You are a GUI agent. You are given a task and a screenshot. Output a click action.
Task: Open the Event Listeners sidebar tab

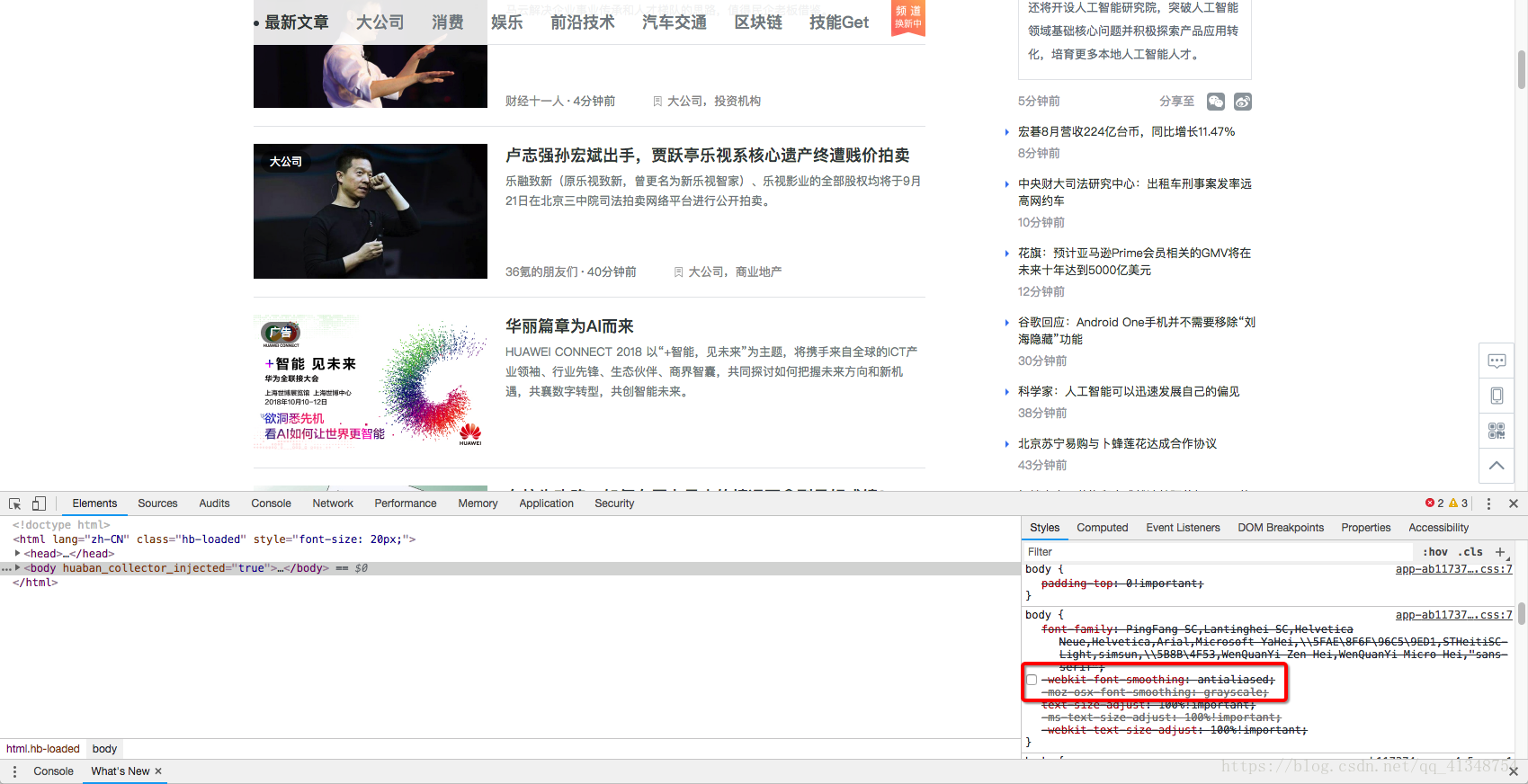[1183, 528]
